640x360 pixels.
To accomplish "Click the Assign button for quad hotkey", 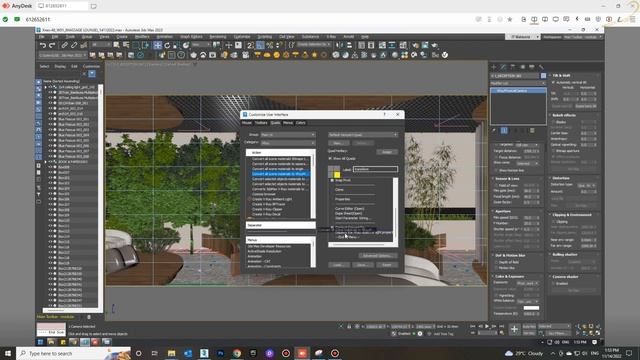I will (x=387, y=152).
